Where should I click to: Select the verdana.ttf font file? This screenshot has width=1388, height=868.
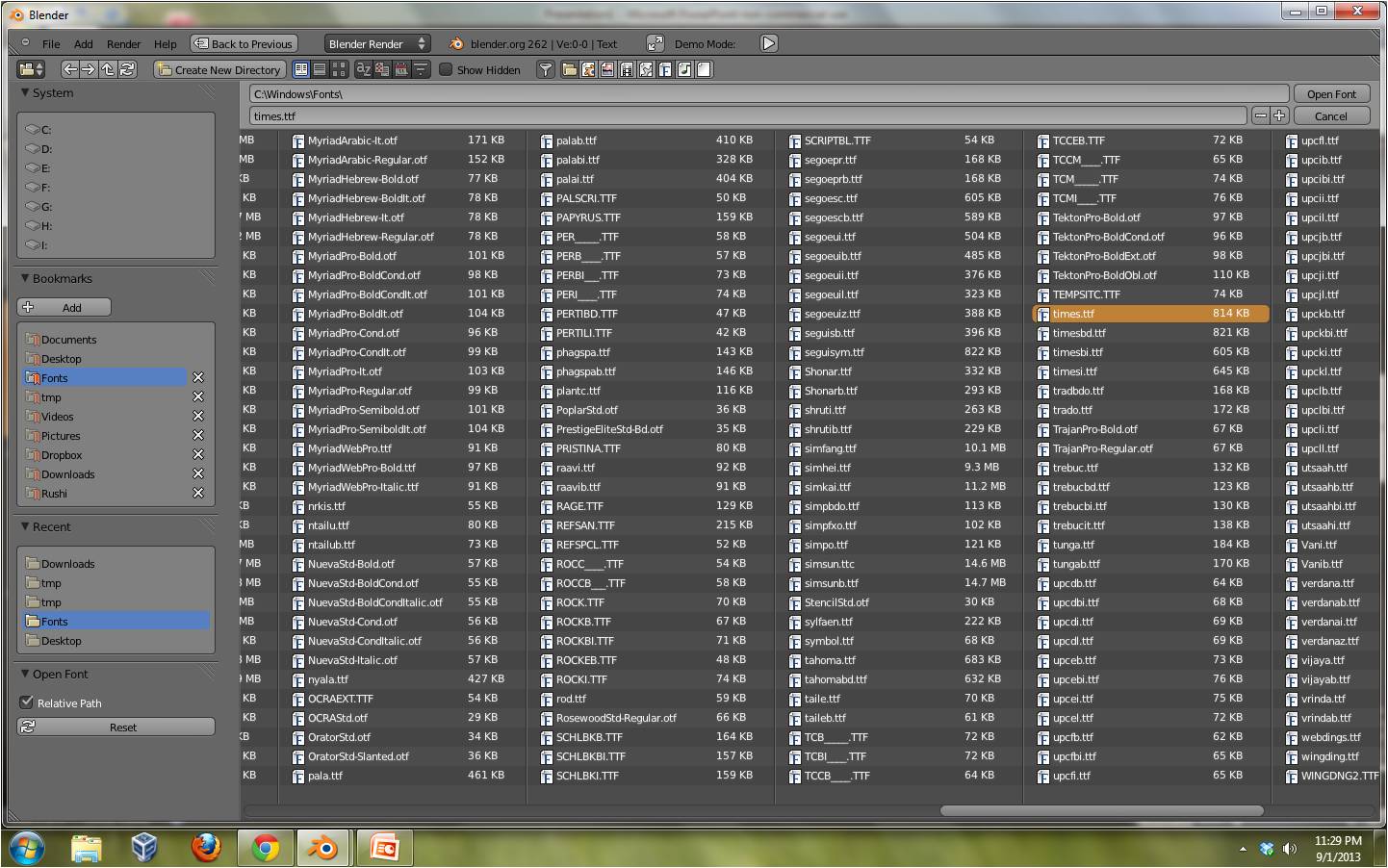tap(1327, 583)
